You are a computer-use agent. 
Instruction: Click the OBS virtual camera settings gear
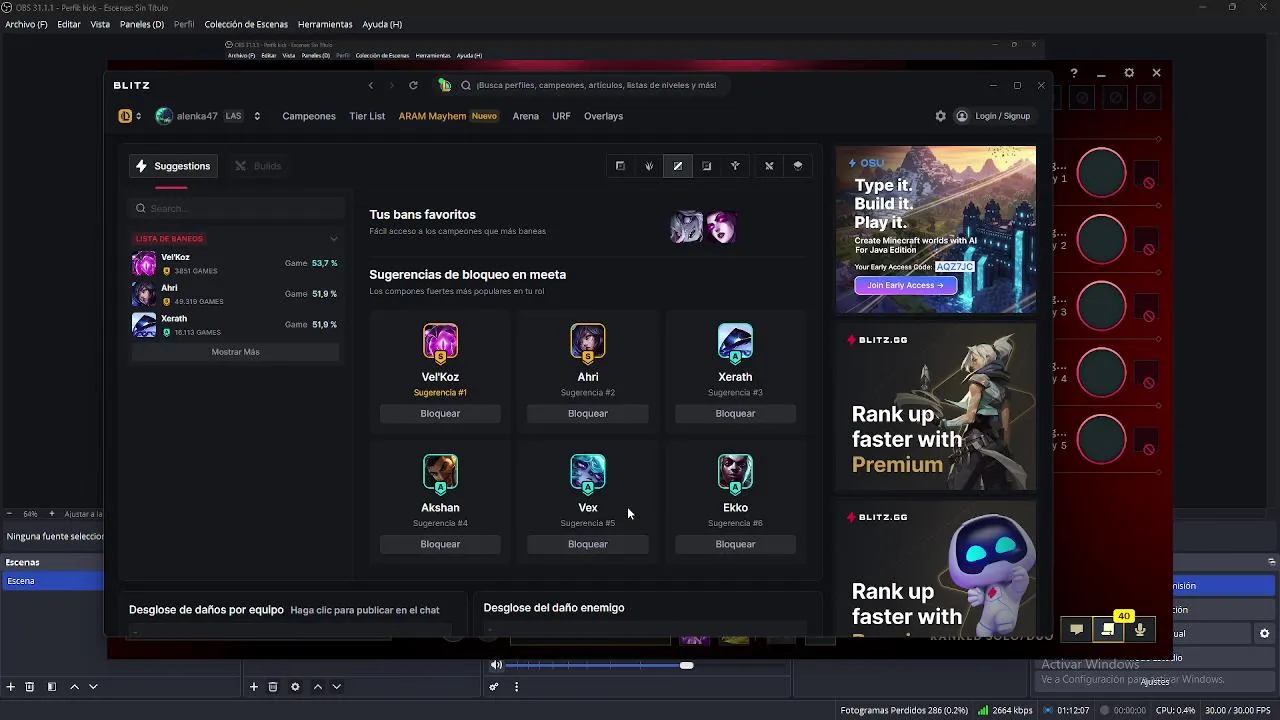point(1264,633)
